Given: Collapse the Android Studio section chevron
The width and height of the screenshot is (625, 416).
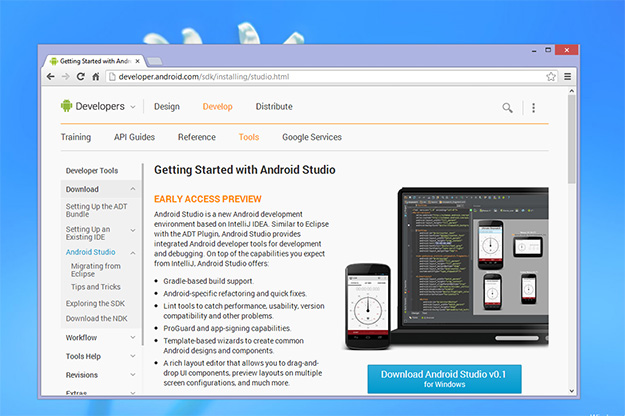Looking at the screenshot, I should [x=133, y=253].
